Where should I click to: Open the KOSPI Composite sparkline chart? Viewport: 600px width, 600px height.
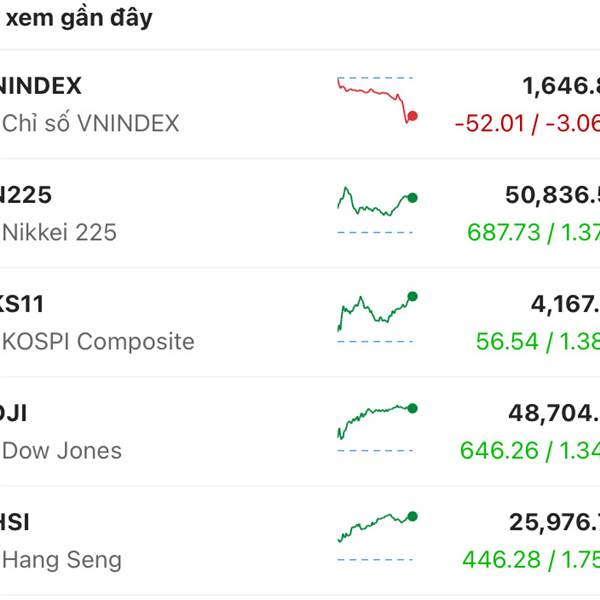[x=376, y=314]
